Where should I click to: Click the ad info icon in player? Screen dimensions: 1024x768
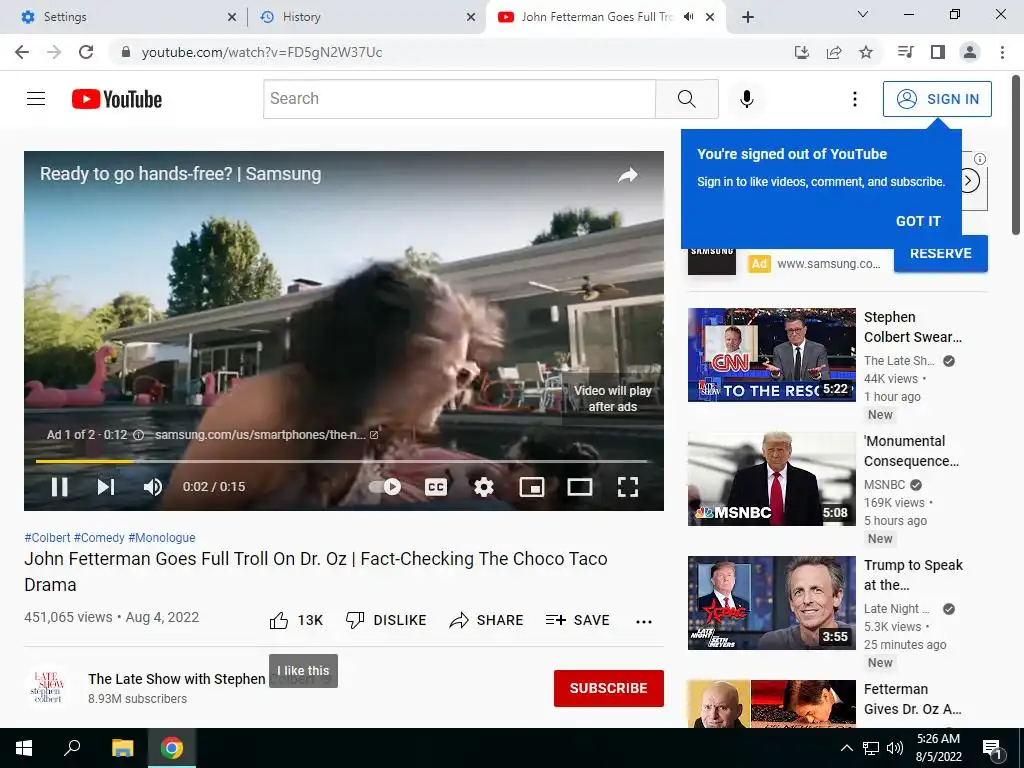pyautogui.click(x=138, y=435)
